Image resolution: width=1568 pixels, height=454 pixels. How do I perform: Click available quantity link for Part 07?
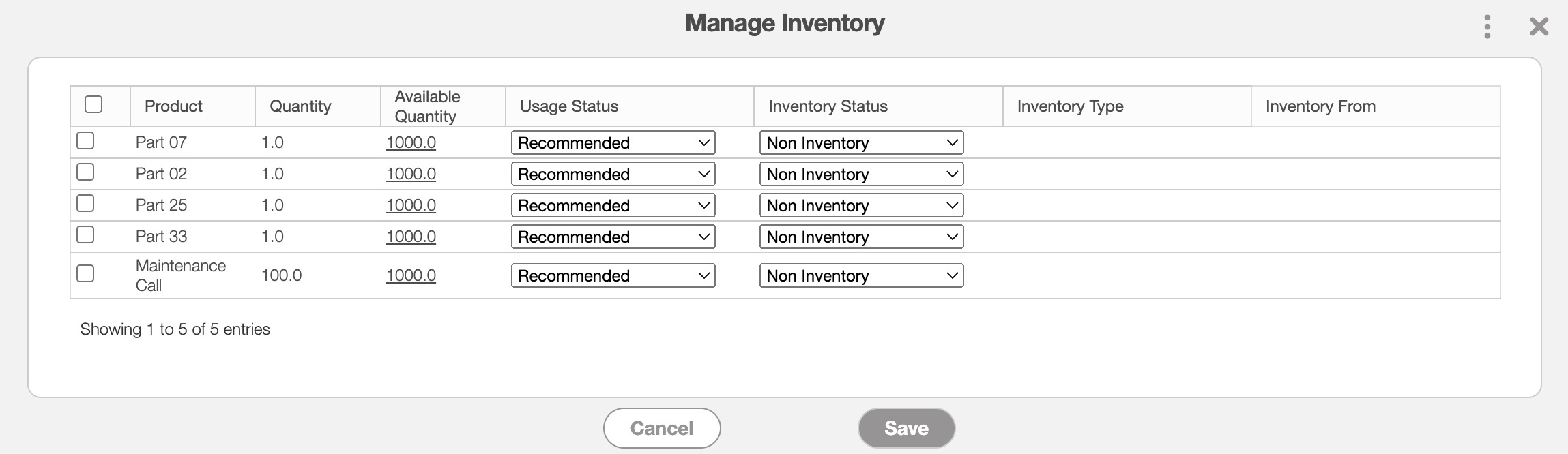[x=411, y=142]
